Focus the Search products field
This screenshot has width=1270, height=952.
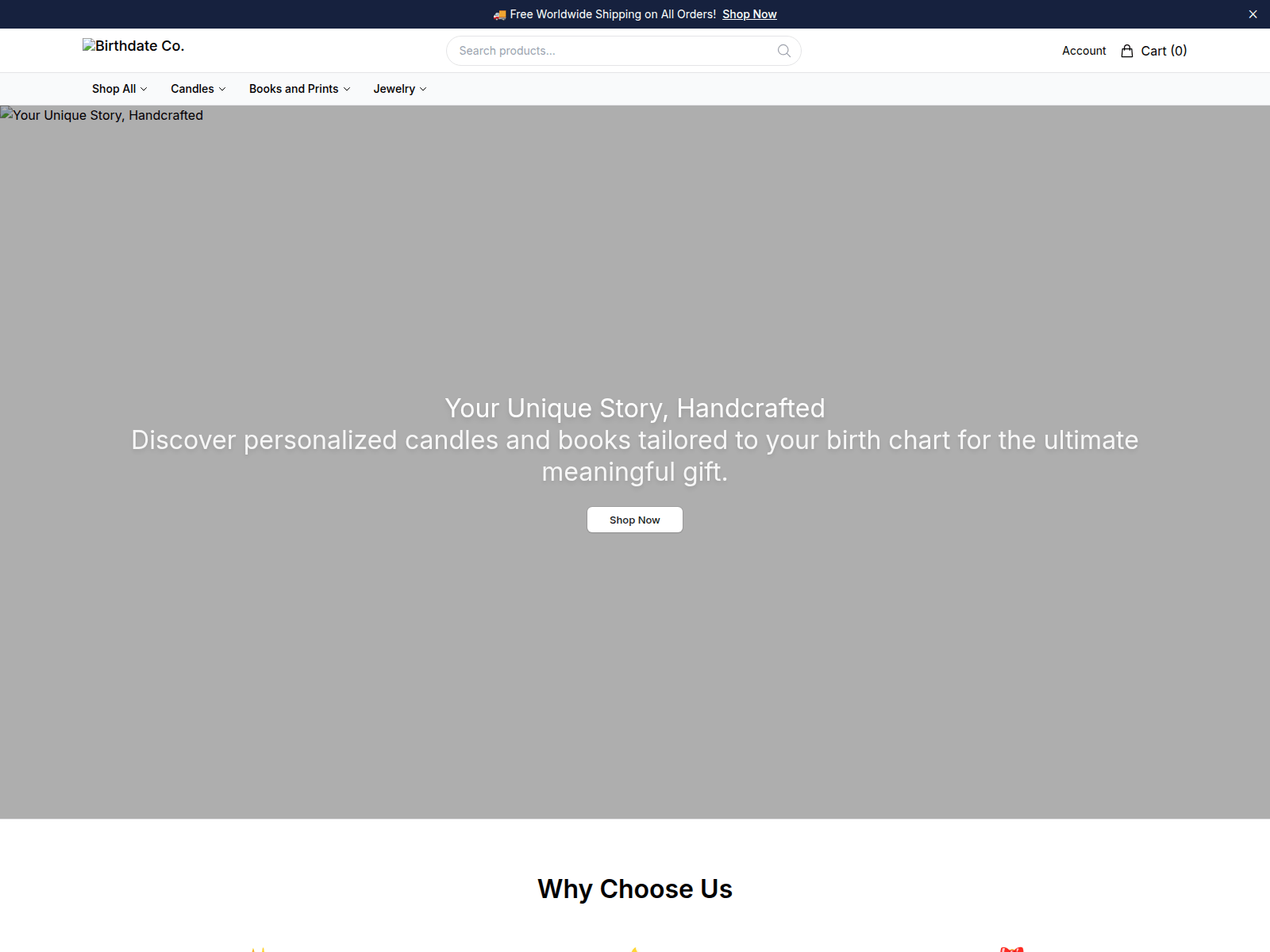(624, 51)
